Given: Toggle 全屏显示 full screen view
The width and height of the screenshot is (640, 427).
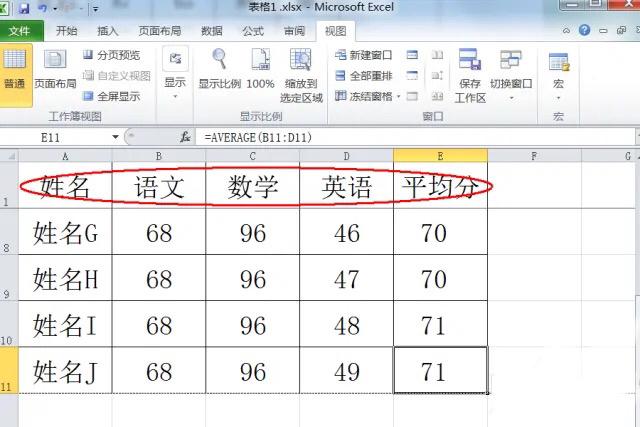Looking at the screenshot, I should [x=112, y=96].
